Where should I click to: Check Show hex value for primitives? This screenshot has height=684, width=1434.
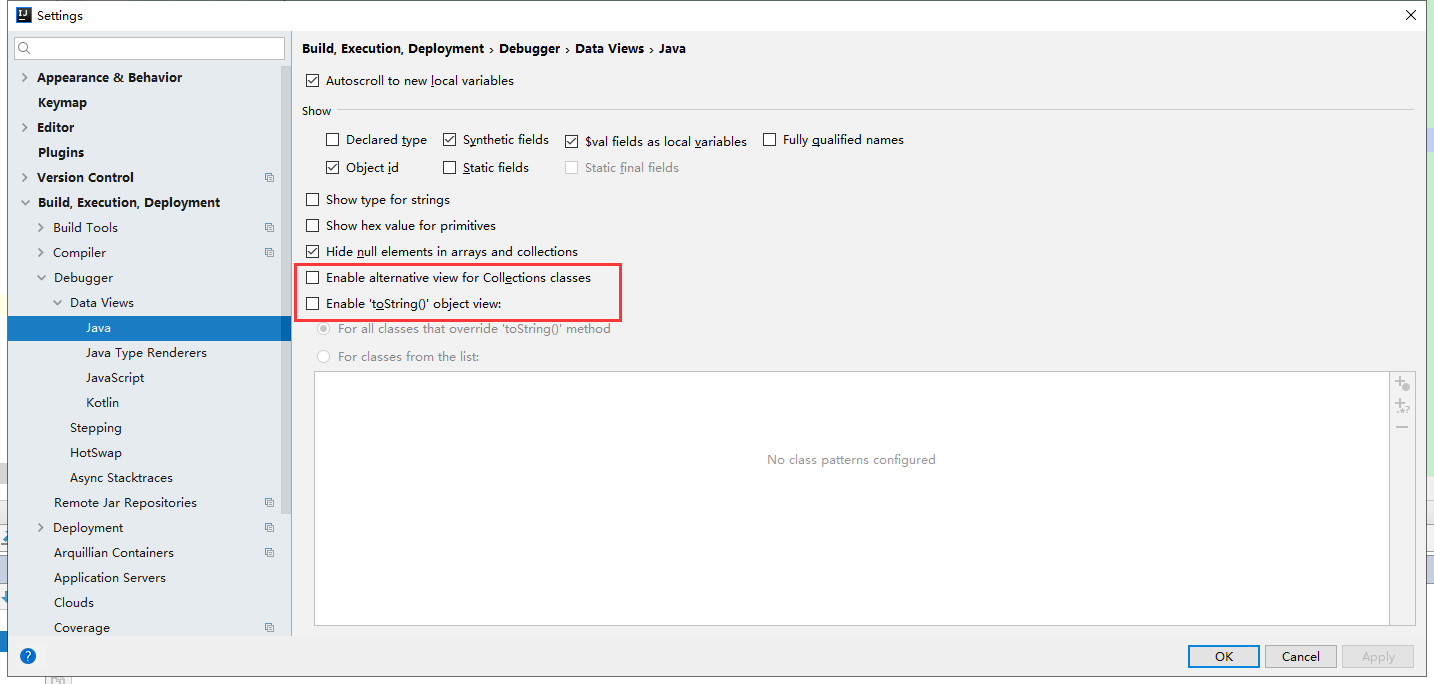[x=313, y=226]
